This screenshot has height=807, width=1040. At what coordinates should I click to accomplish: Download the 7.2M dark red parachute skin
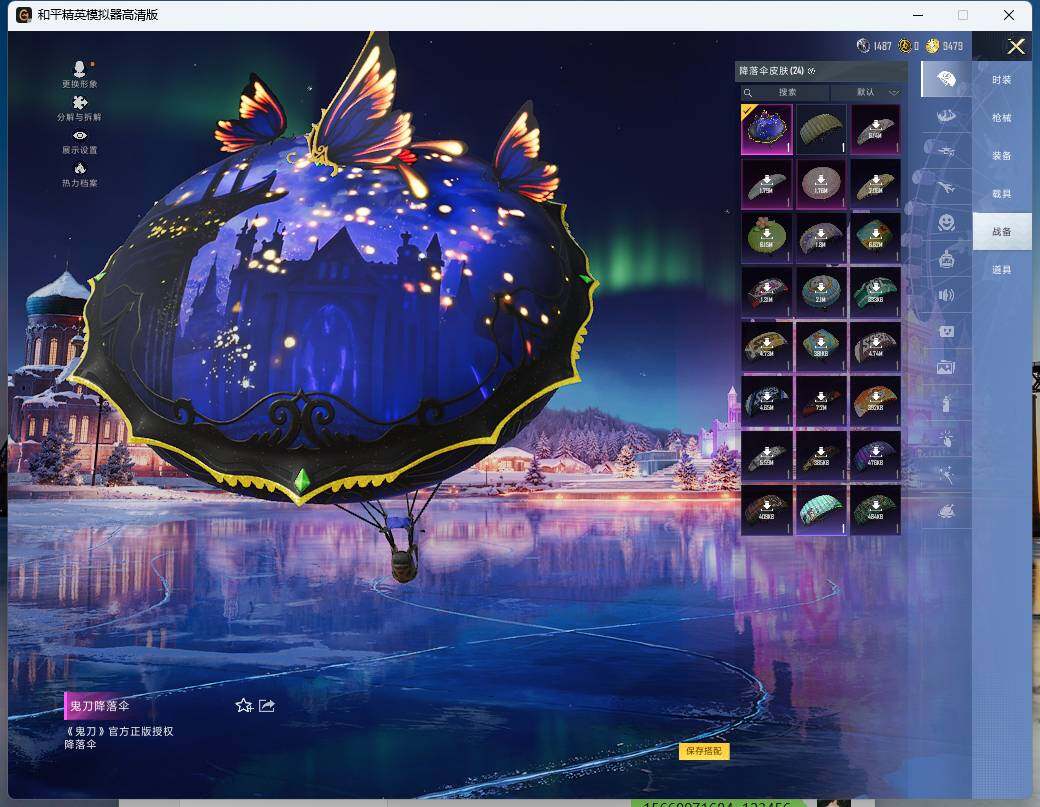click(821, 401)
